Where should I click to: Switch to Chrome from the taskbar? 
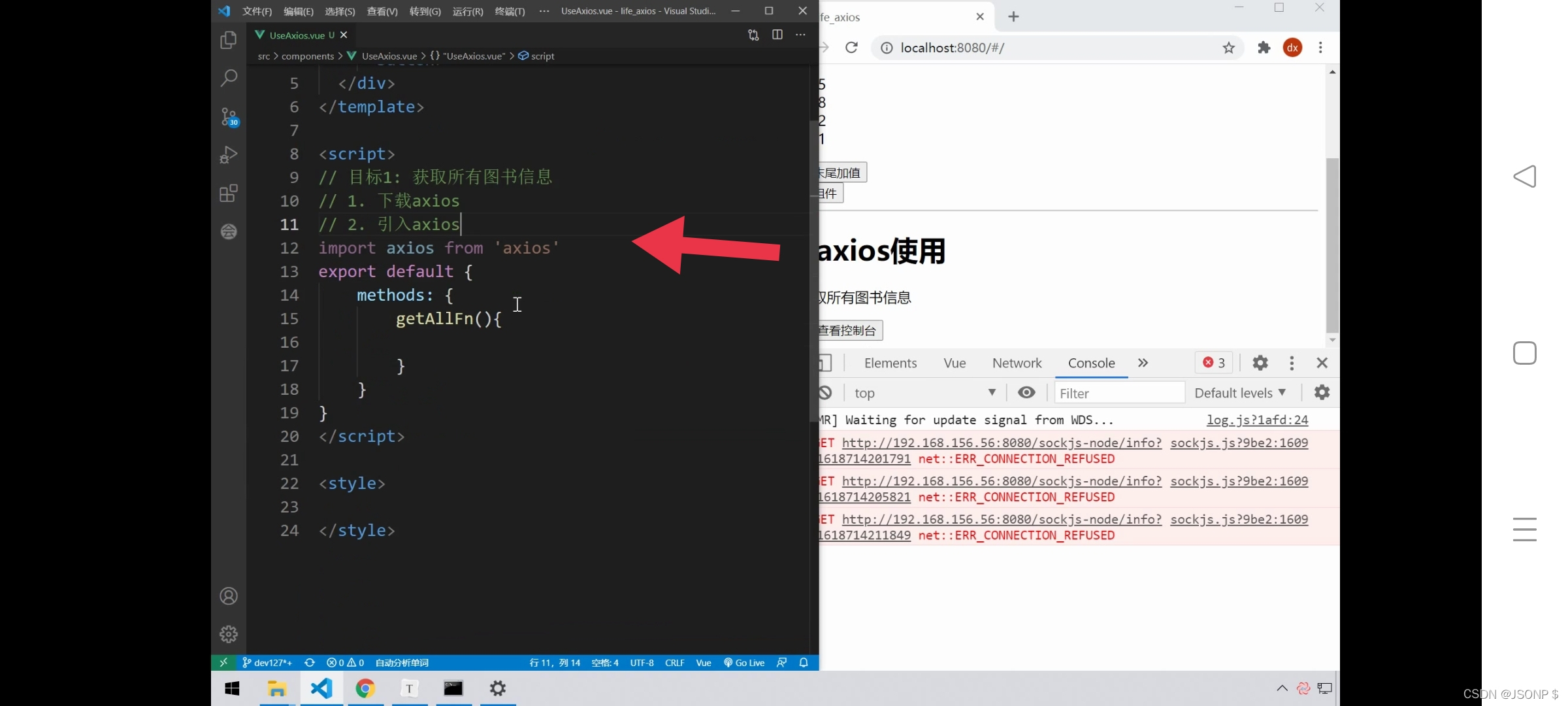pyautogui.click(x=365, y=688)
